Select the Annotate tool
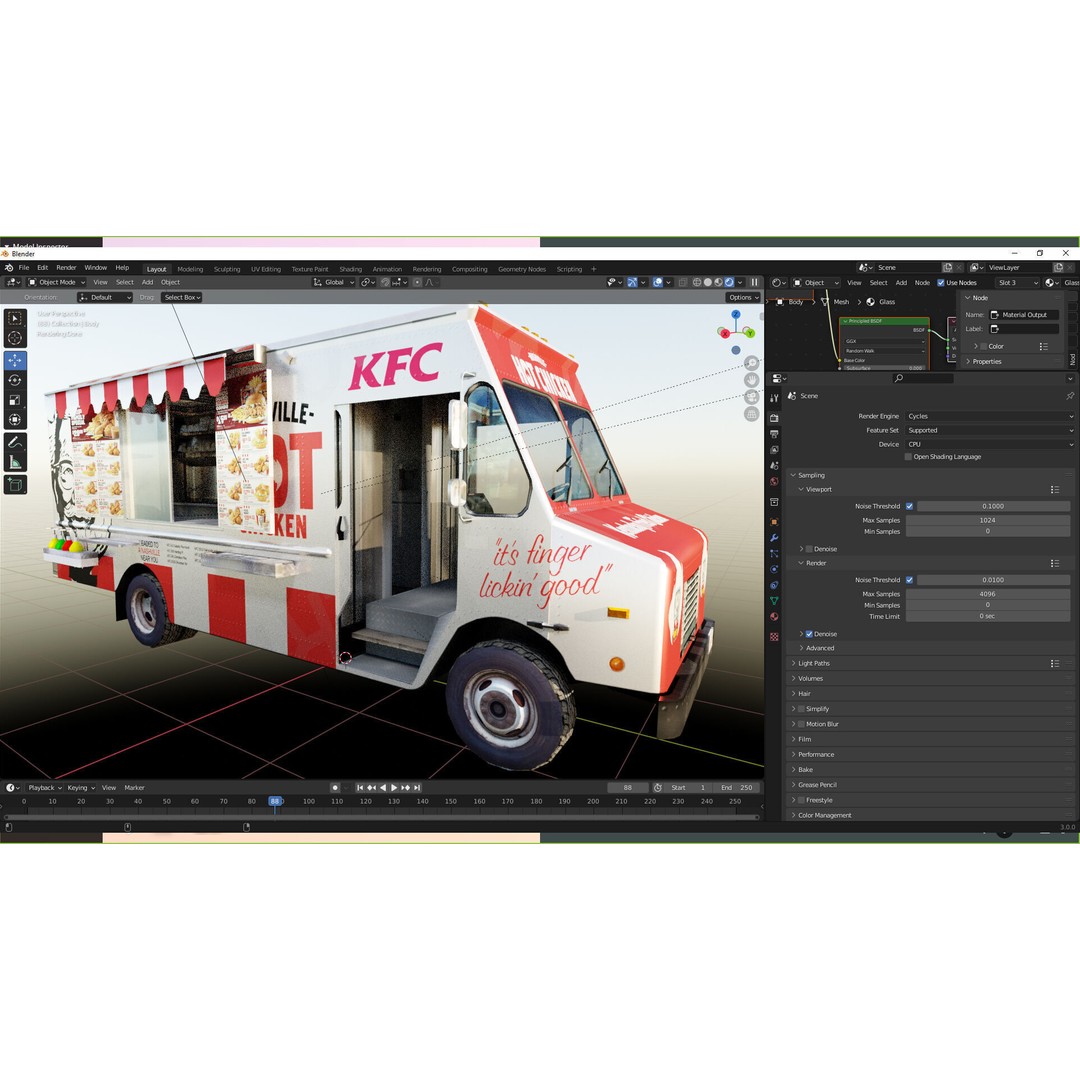This screenshot has width=1080, height=1080. click(x=15, y=442)
